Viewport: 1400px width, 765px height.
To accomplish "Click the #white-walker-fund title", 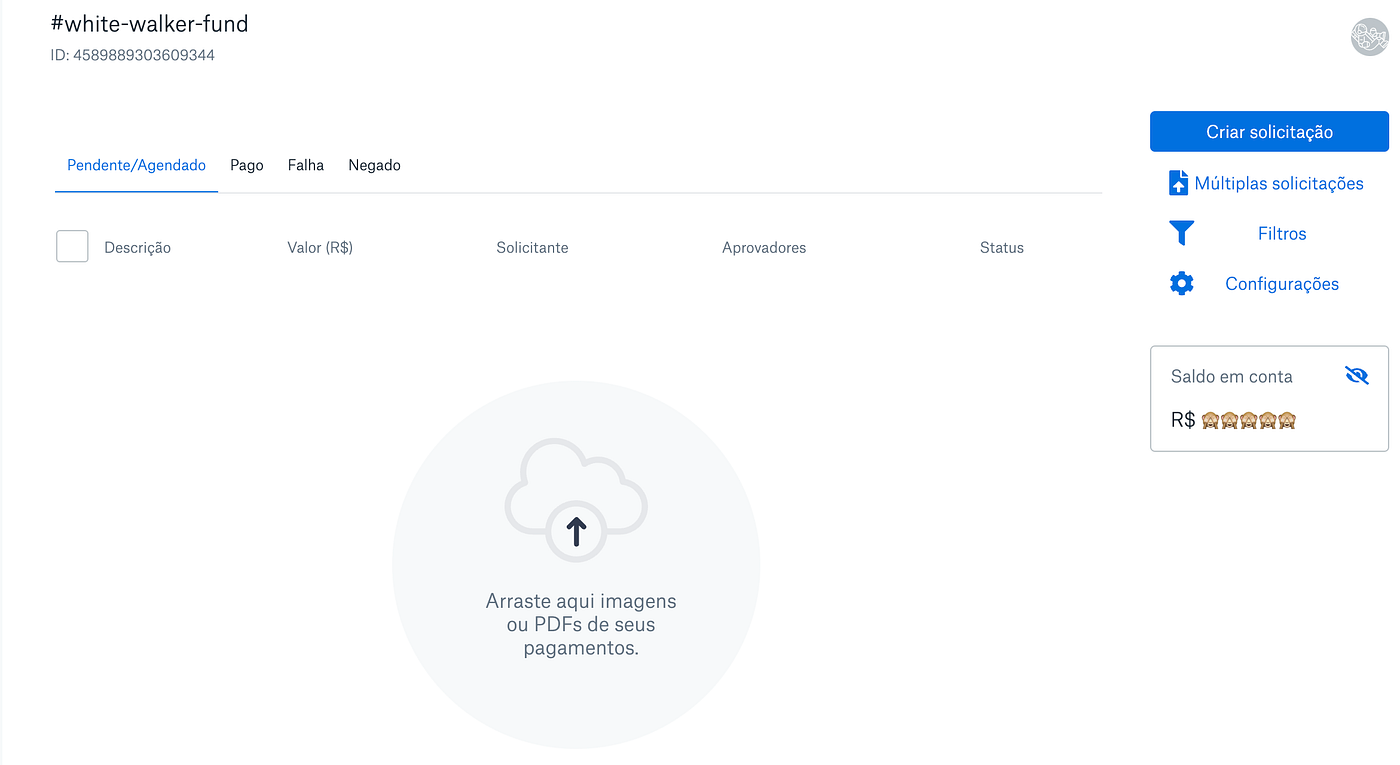I will [x=149, y=24].
